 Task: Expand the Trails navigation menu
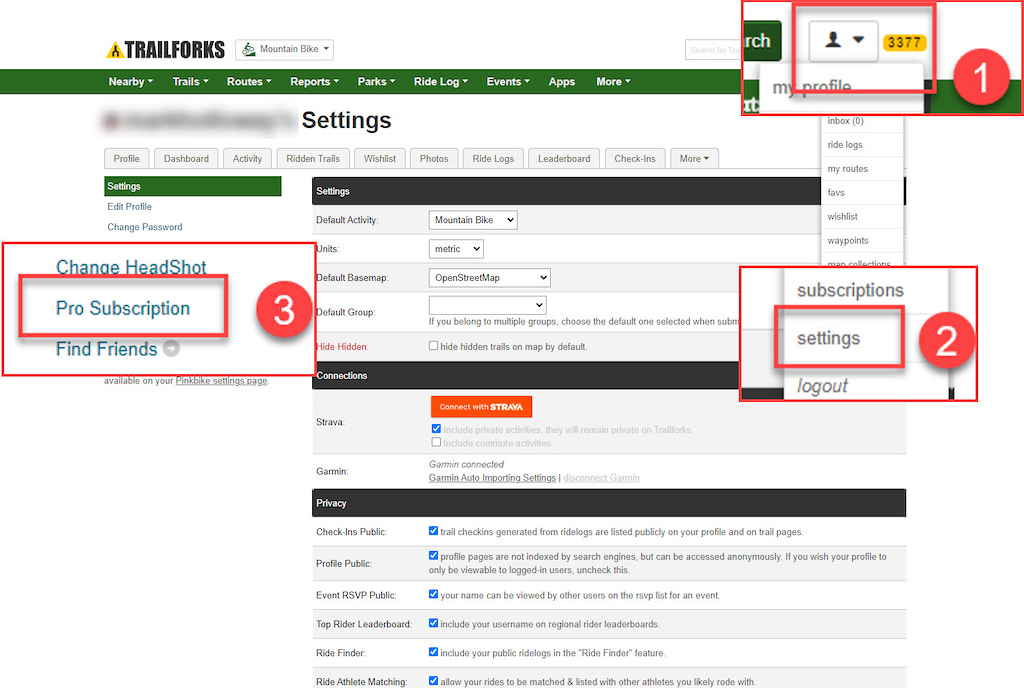point(190,82)
